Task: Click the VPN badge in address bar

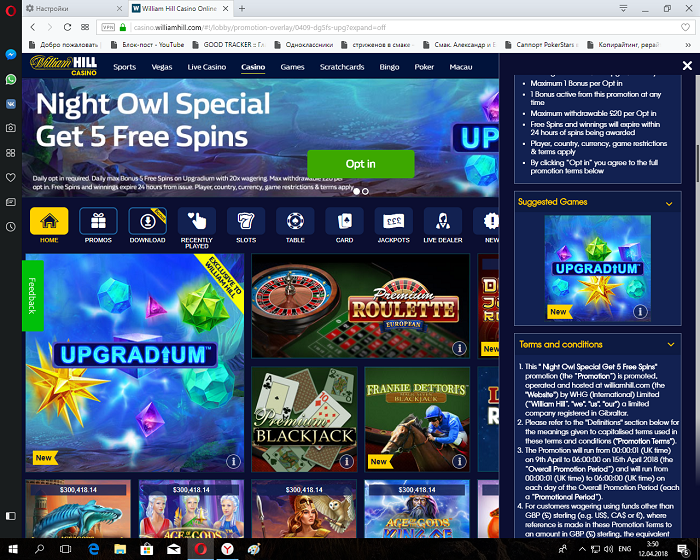Action: (x=108, y=27)
